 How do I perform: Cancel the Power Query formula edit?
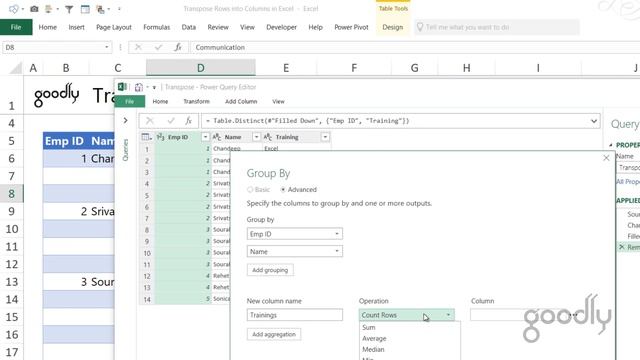pos(150,120)
